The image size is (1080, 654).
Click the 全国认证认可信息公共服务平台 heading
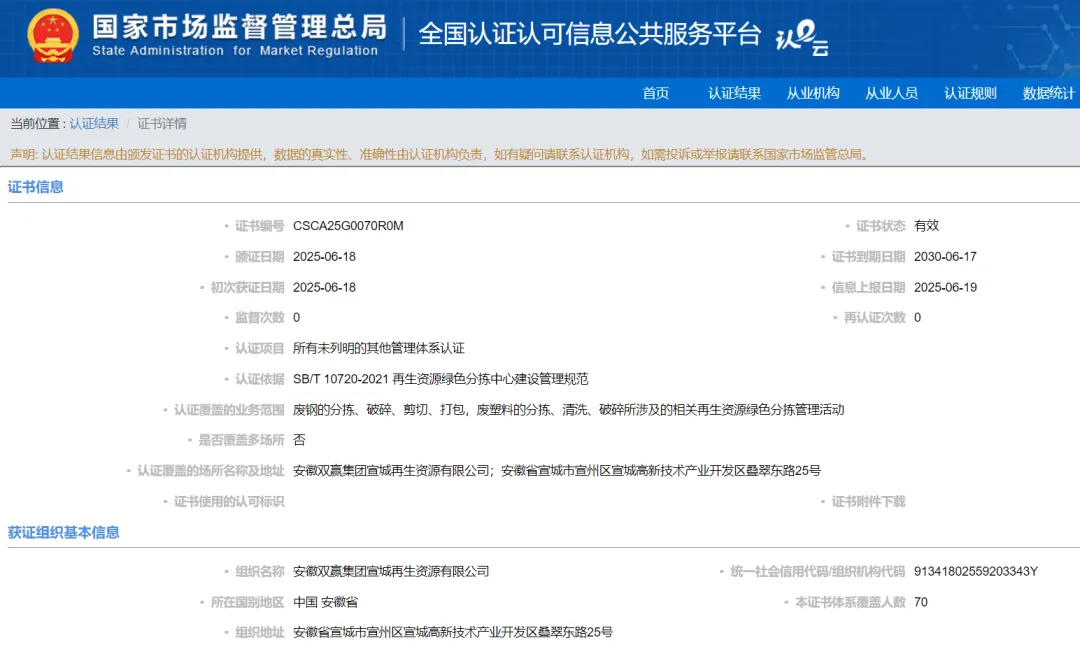pos(589,33)
